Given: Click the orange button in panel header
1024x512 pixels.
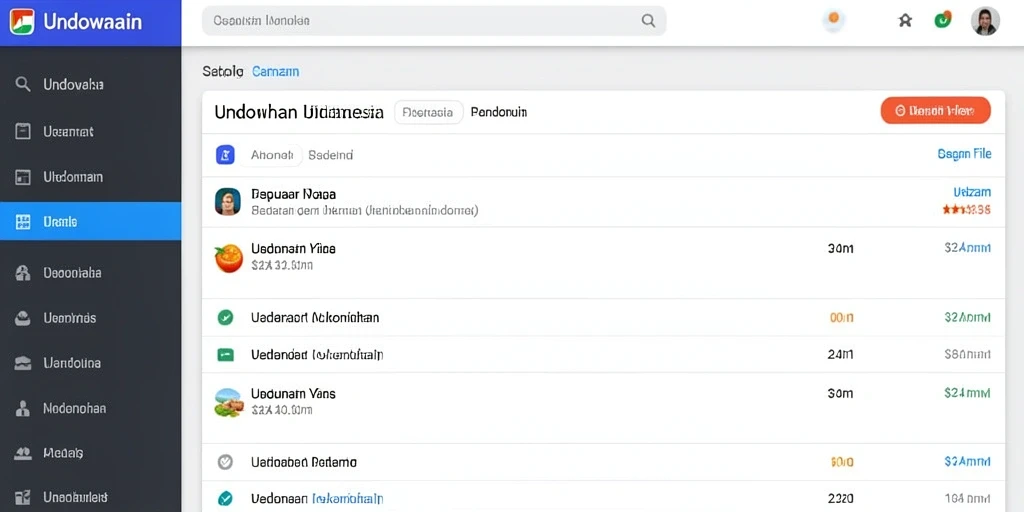Looking at the screenshot, I should (935, 110).
